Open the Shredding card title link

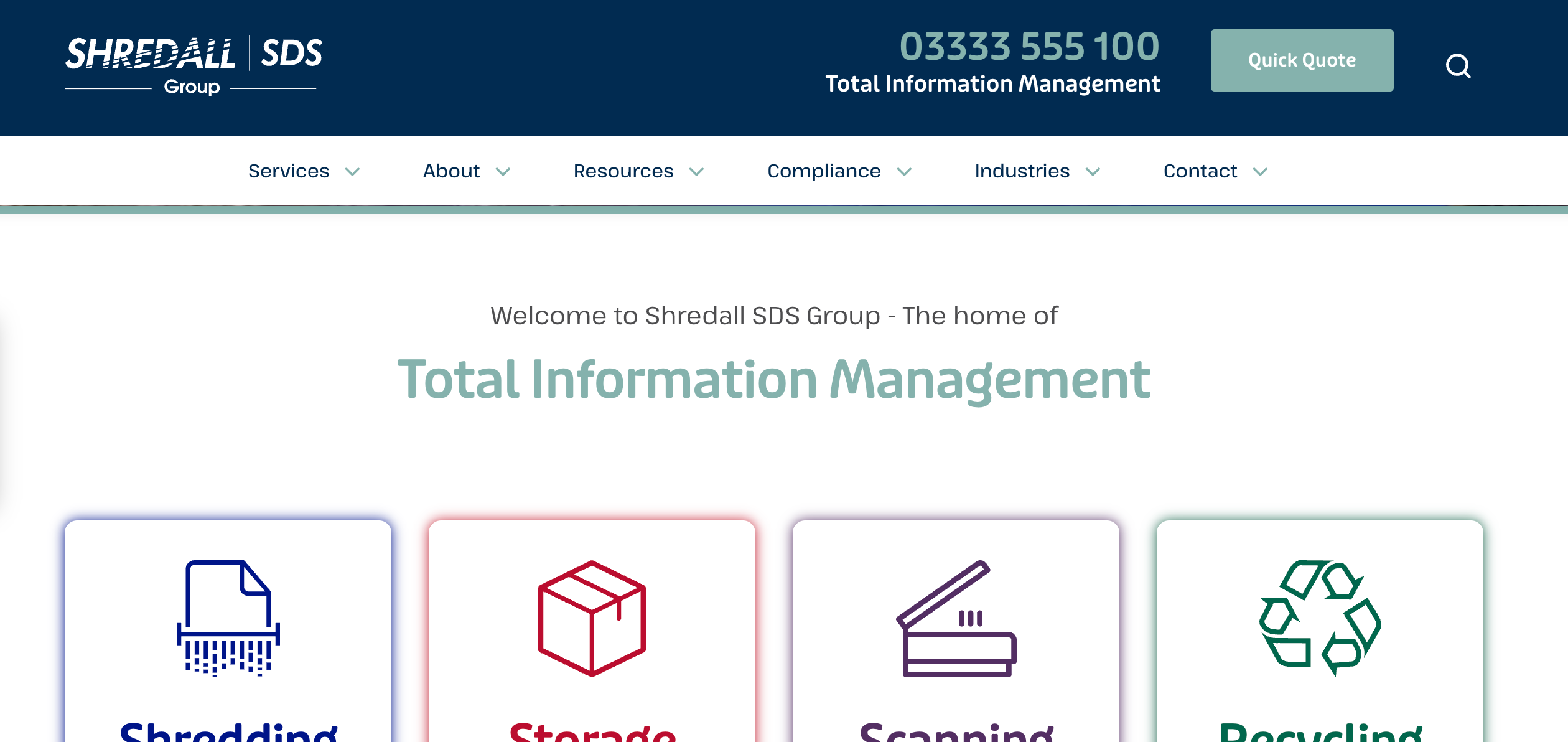pos(228,731)
